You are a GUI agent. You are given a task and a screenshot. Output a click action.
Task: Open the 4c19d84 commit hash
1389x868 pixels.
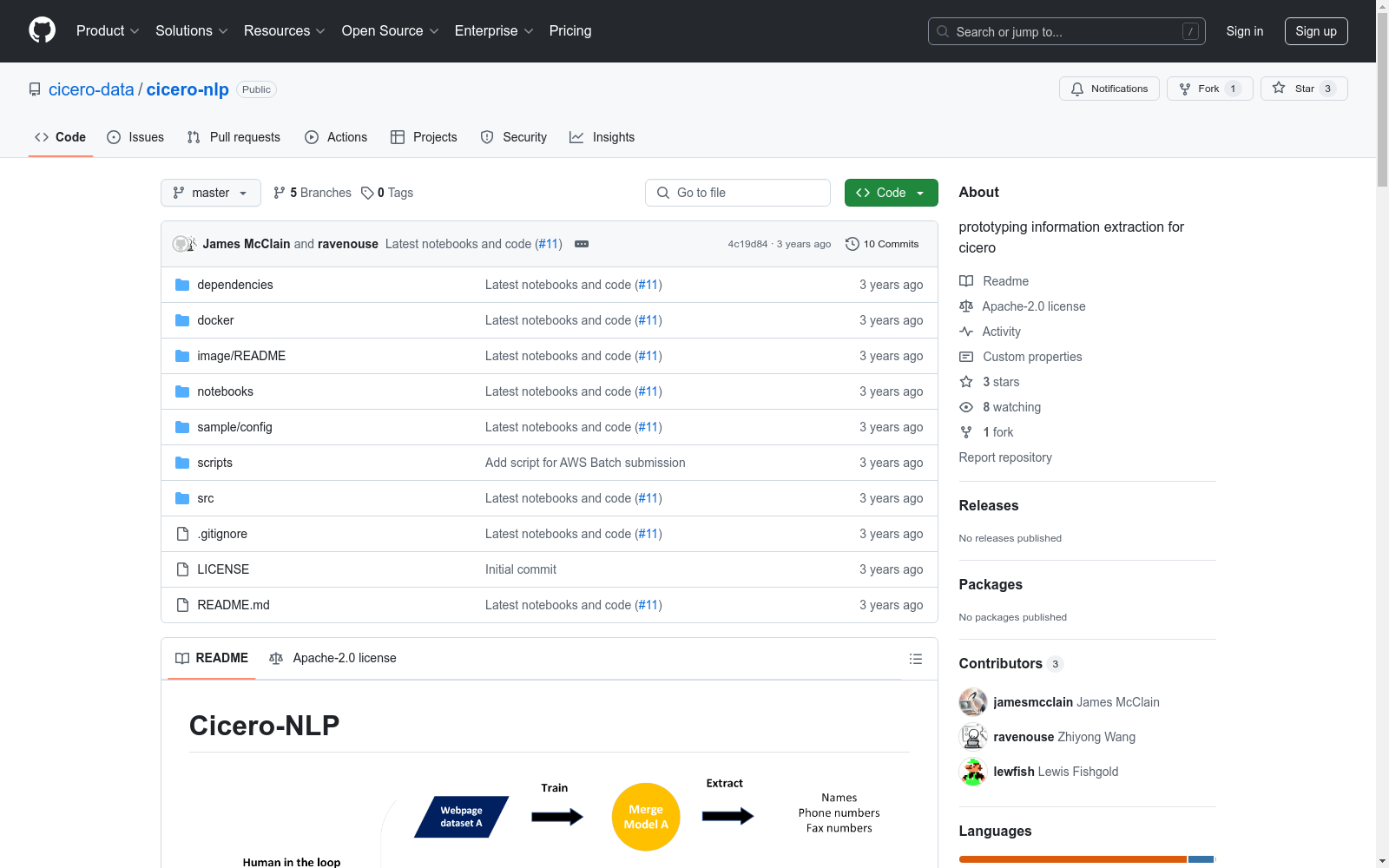pyautogui.click(x=747, y=244)
